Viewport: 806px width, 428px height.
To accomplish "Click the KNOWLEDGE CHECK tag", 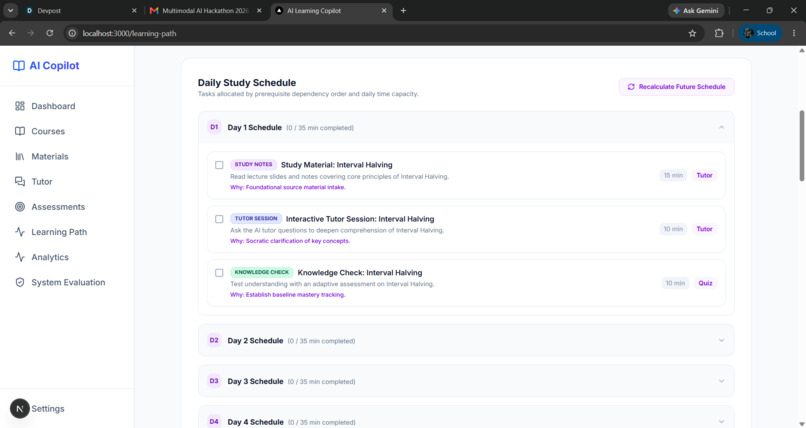I will click(x=262, y=272).
